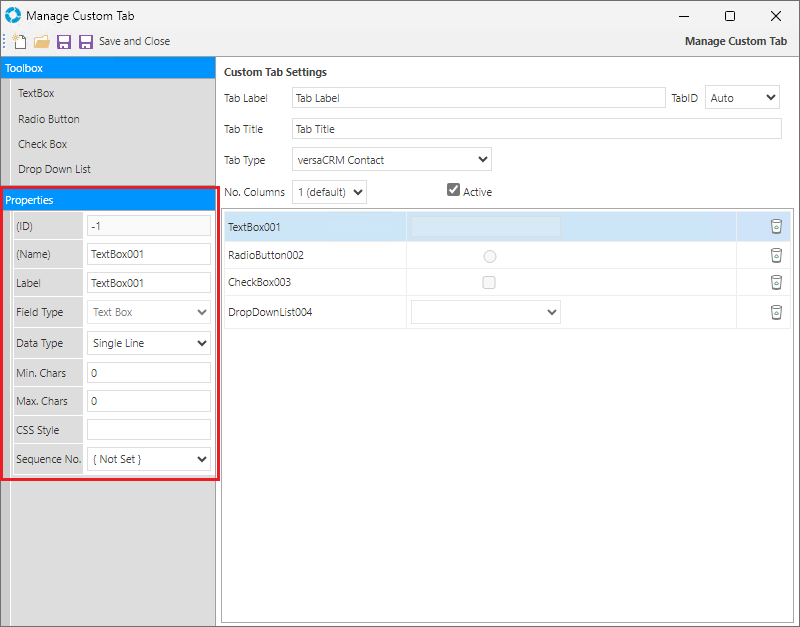Image resolution: width=800 pixels, height=627 pixels.
Task: Click the Tab Title input field
Action: (x=536, y=129)
